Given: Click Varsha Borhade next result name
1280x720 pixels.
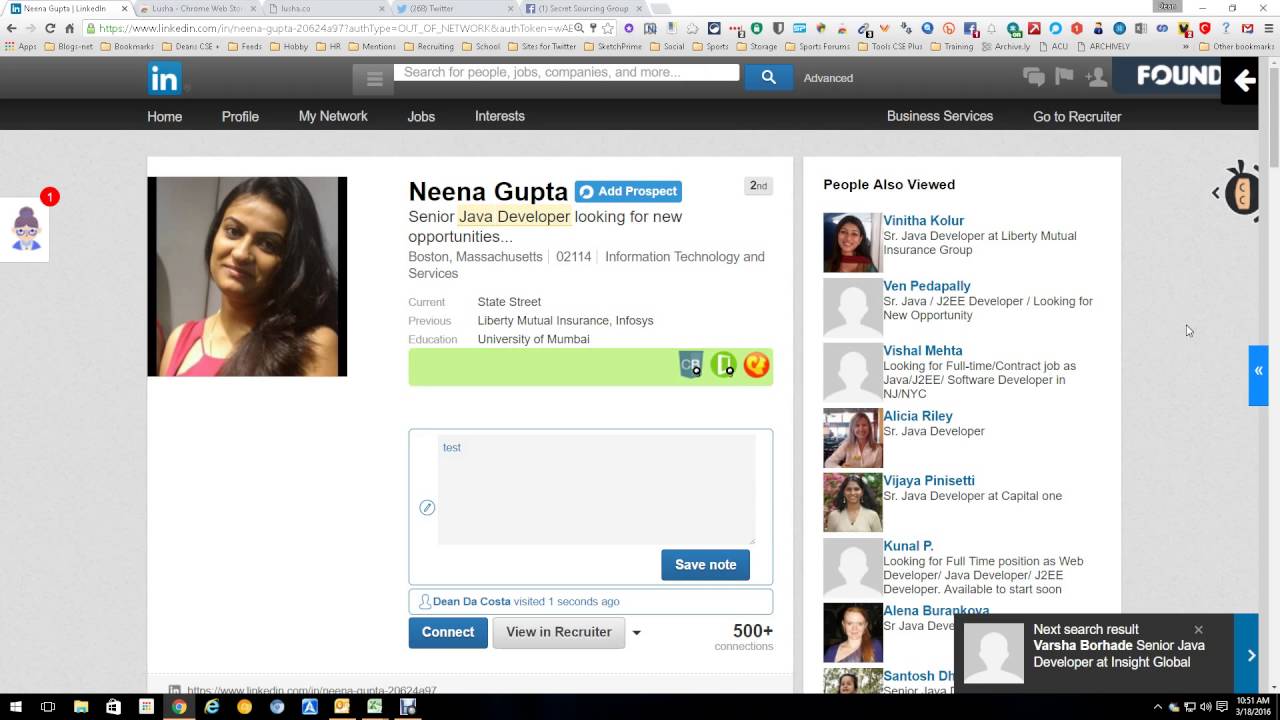Looking at the screenshot, I should (1082, 646).
